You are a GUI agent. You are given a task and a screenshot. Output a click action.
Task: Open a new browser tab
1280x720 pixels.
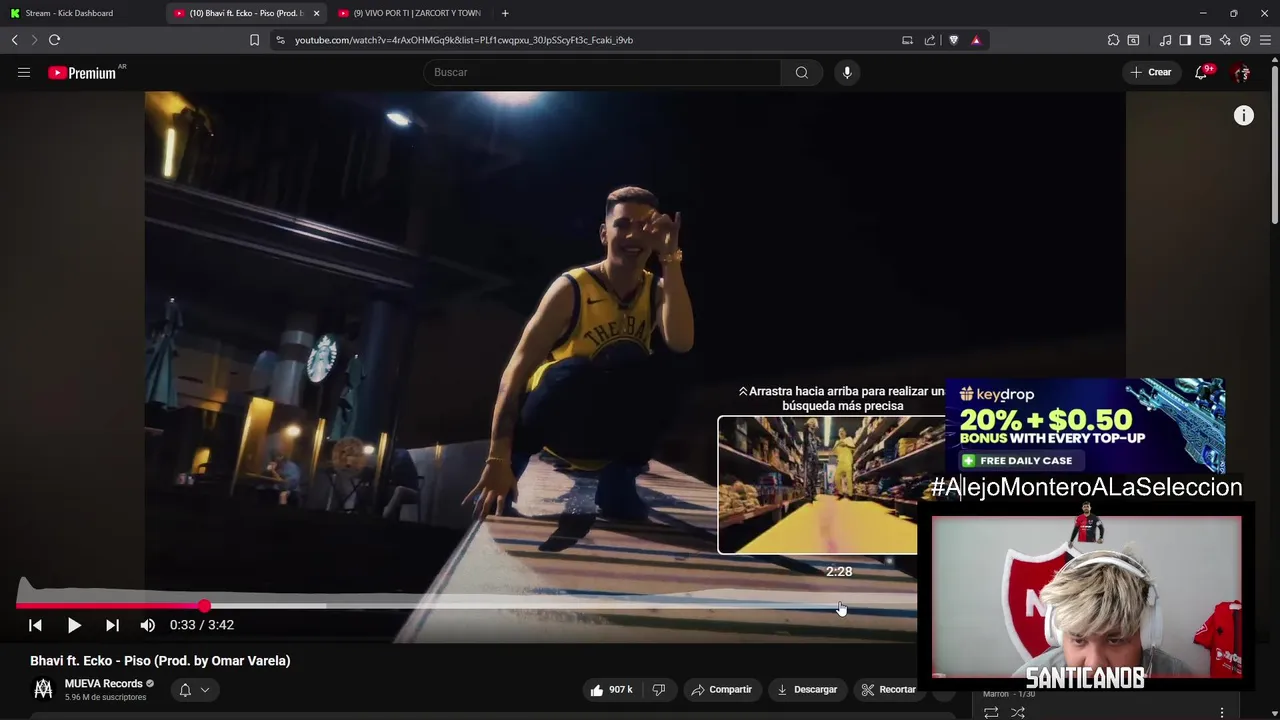point(505,13)
